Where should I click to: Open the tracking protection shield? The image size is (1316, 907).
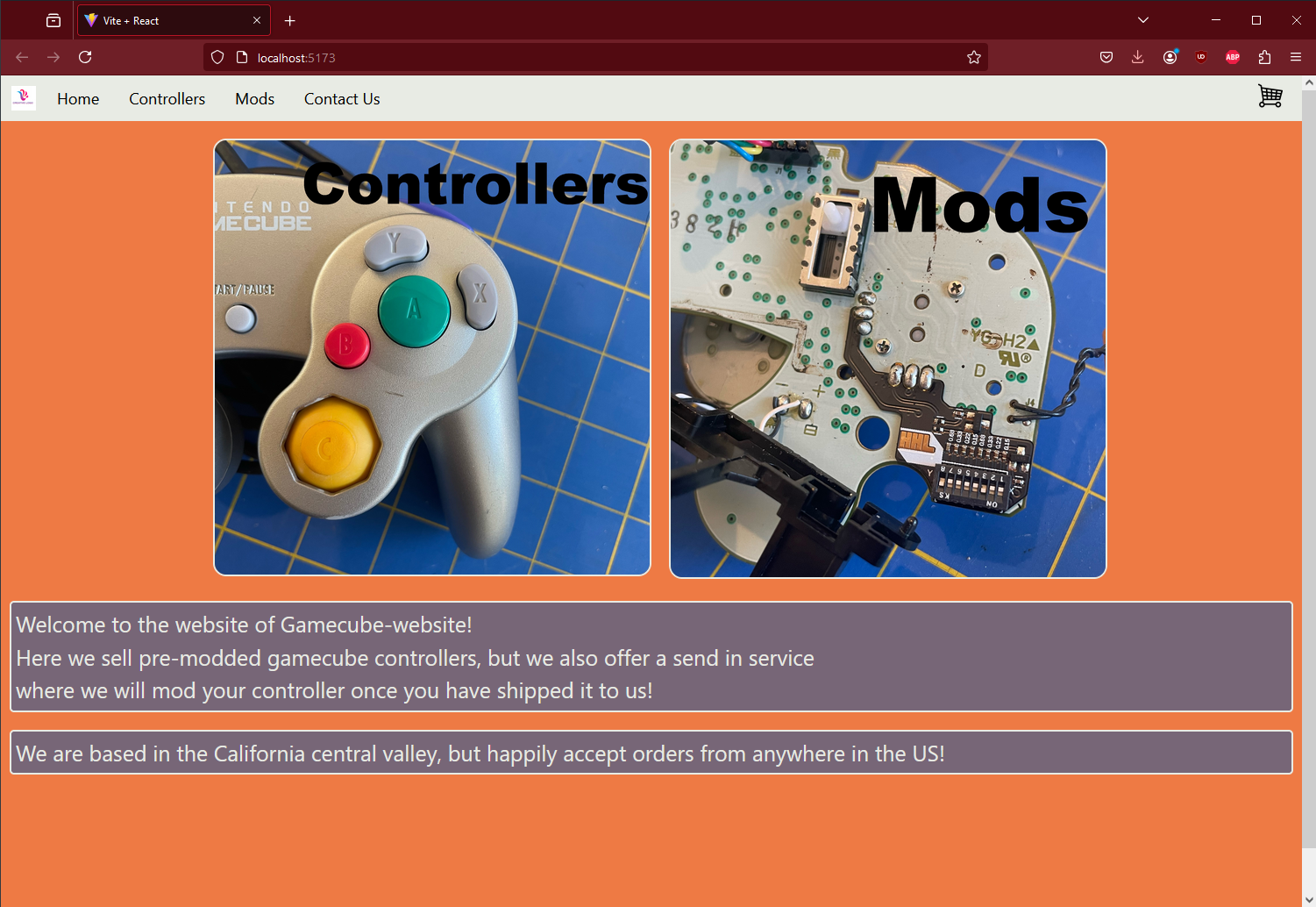coord(217,57)
